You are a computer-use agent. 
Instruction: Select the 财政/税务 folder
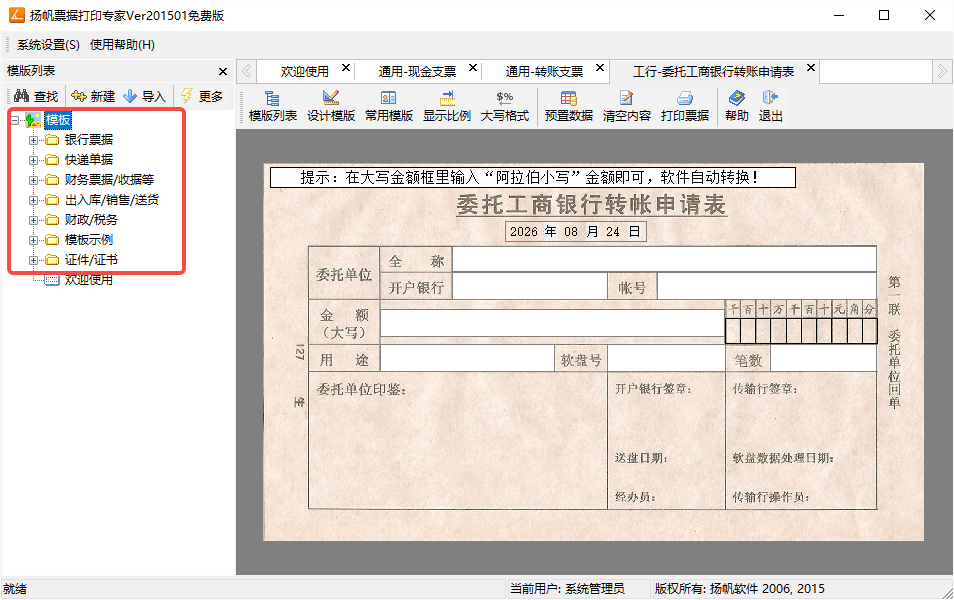tap(91, 220)
